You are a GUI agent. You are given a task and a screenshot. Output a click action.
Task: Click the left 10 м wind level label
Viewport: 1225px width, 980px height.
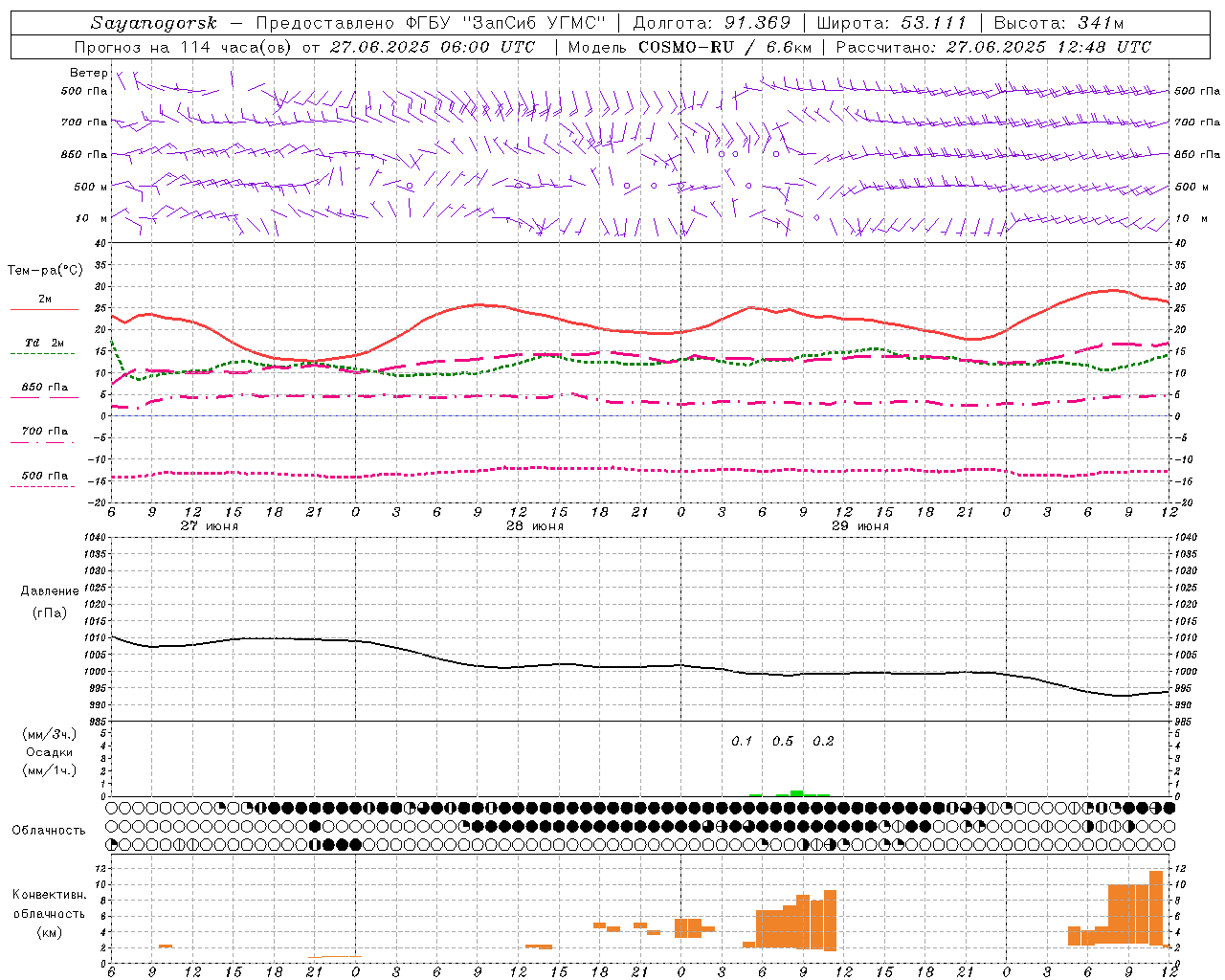click(x=91, y=218)
